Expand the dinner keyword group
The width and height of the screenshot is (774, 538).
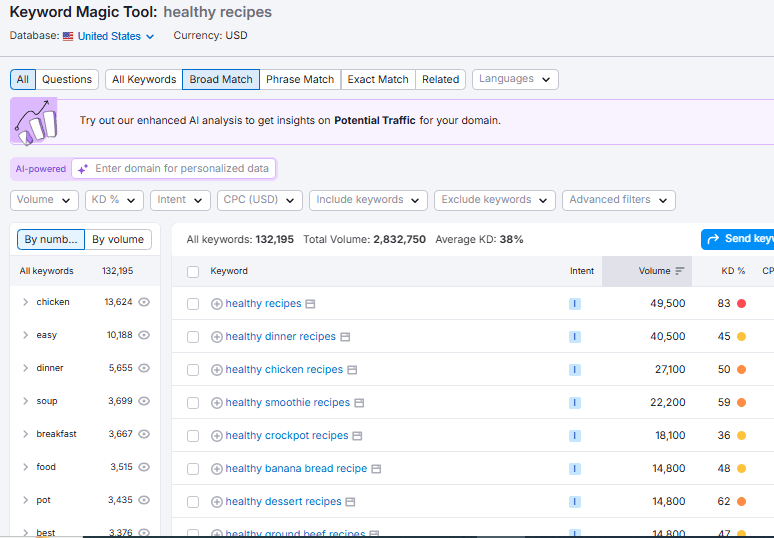[x=25, y=368]
